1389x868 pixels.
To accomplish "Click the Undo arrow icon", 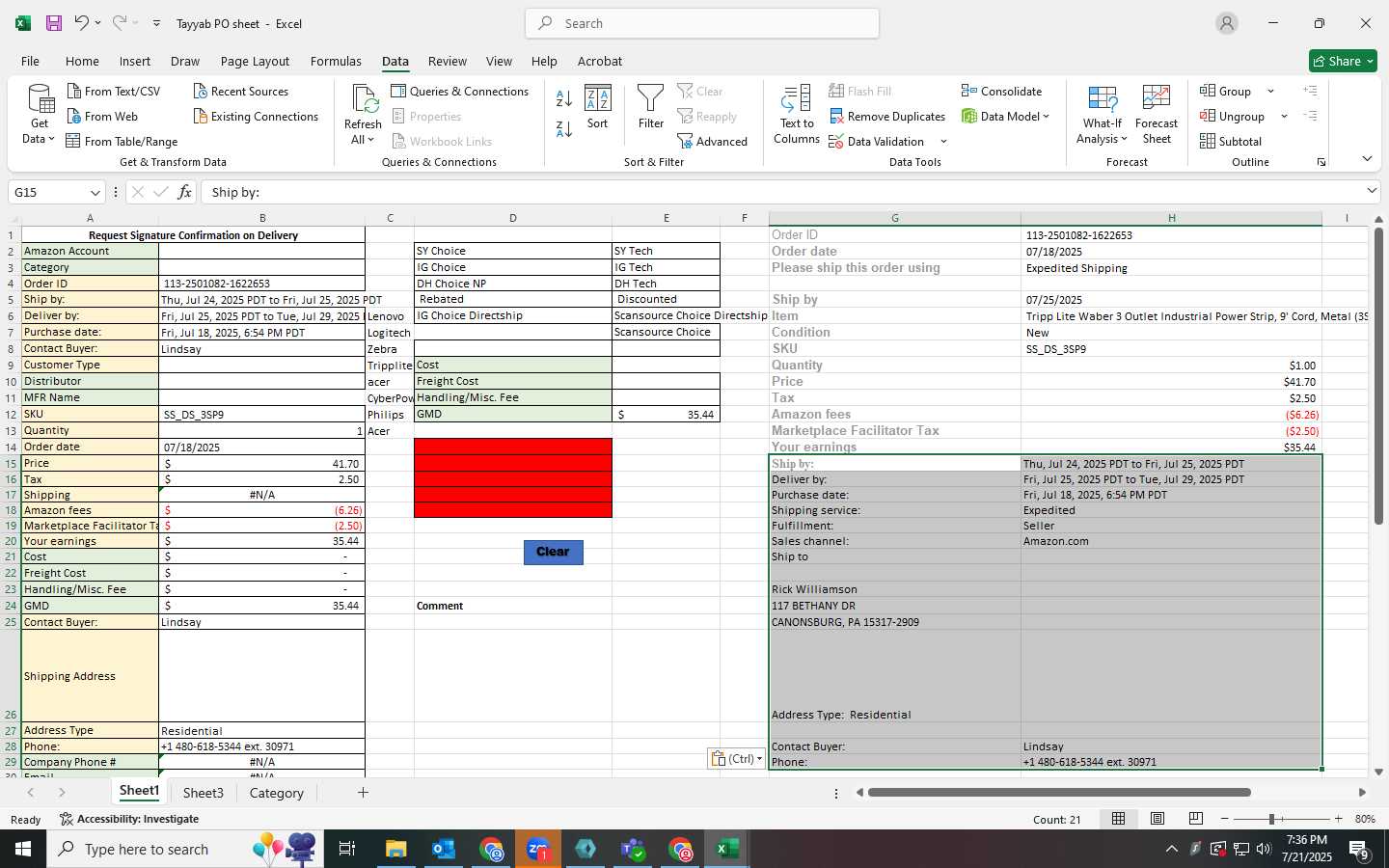I will point(82,23).
